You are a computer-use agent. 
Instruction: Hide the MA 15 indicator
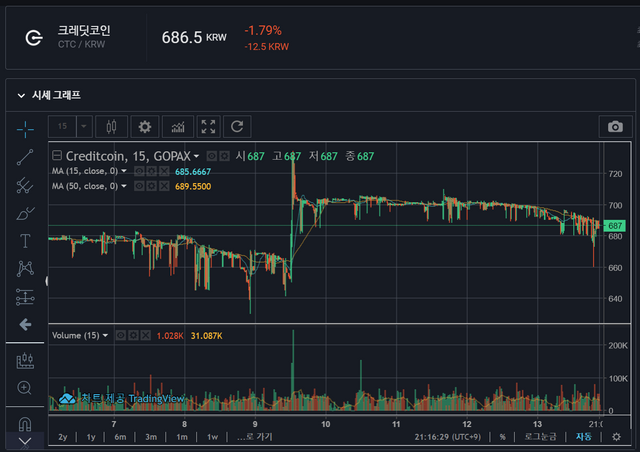[139, 171]
